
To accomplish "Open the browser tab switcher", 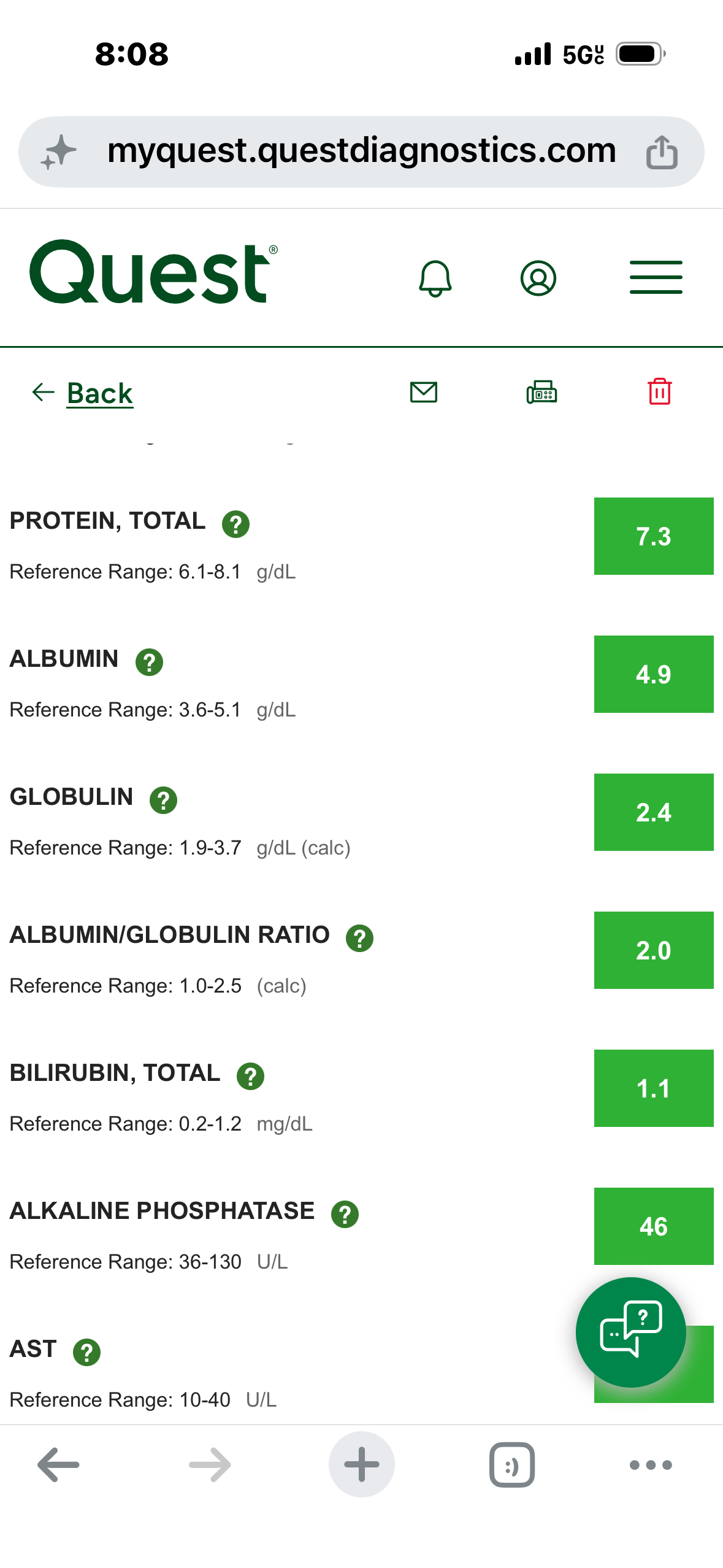I will pyautogui.click(x=512, y=1464).
